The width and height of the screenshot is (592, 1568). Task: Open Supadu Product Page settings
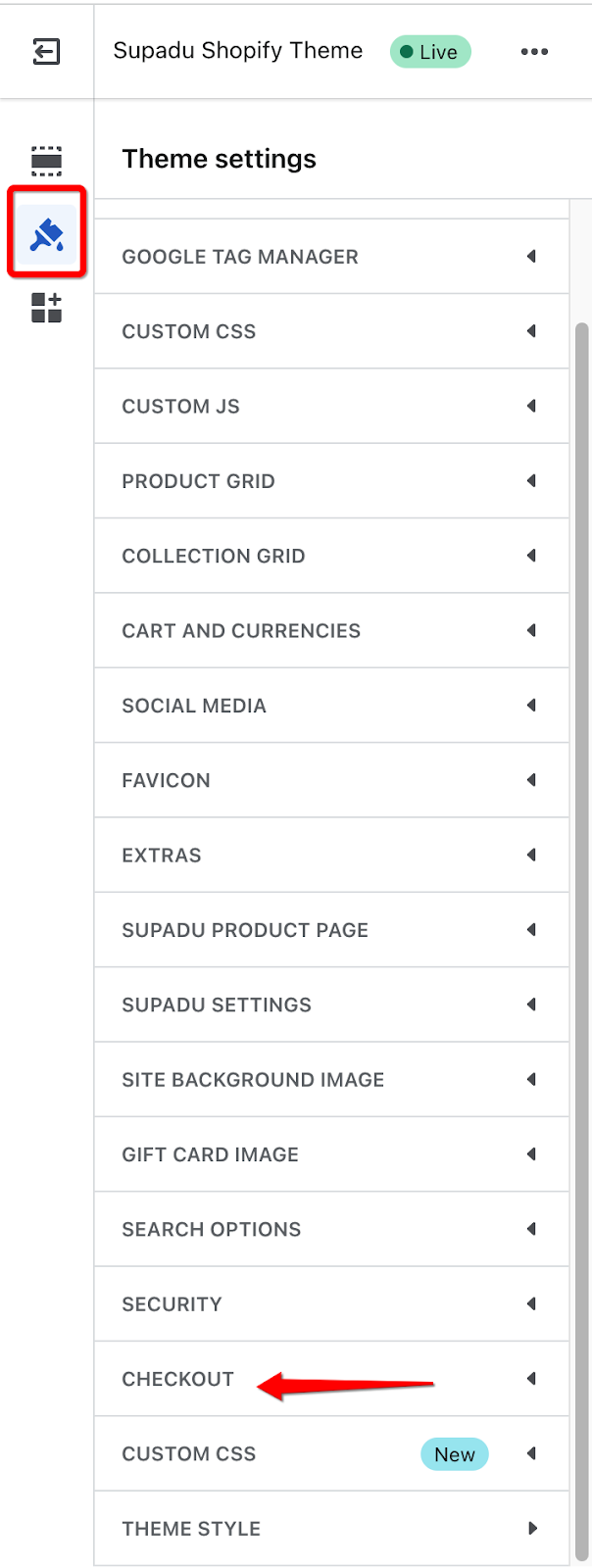[x=331, y=930]
